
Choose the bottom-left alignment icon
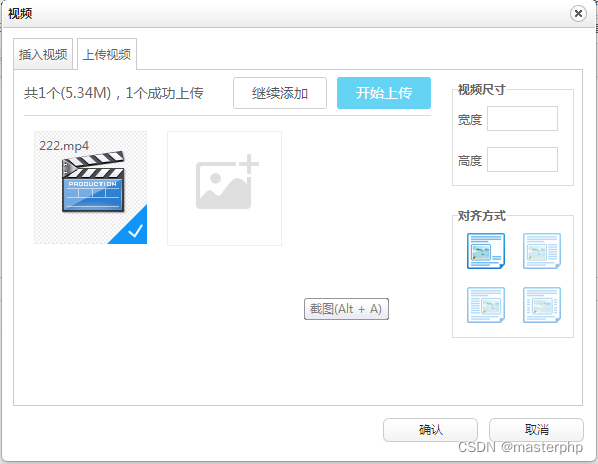(486, 305)
